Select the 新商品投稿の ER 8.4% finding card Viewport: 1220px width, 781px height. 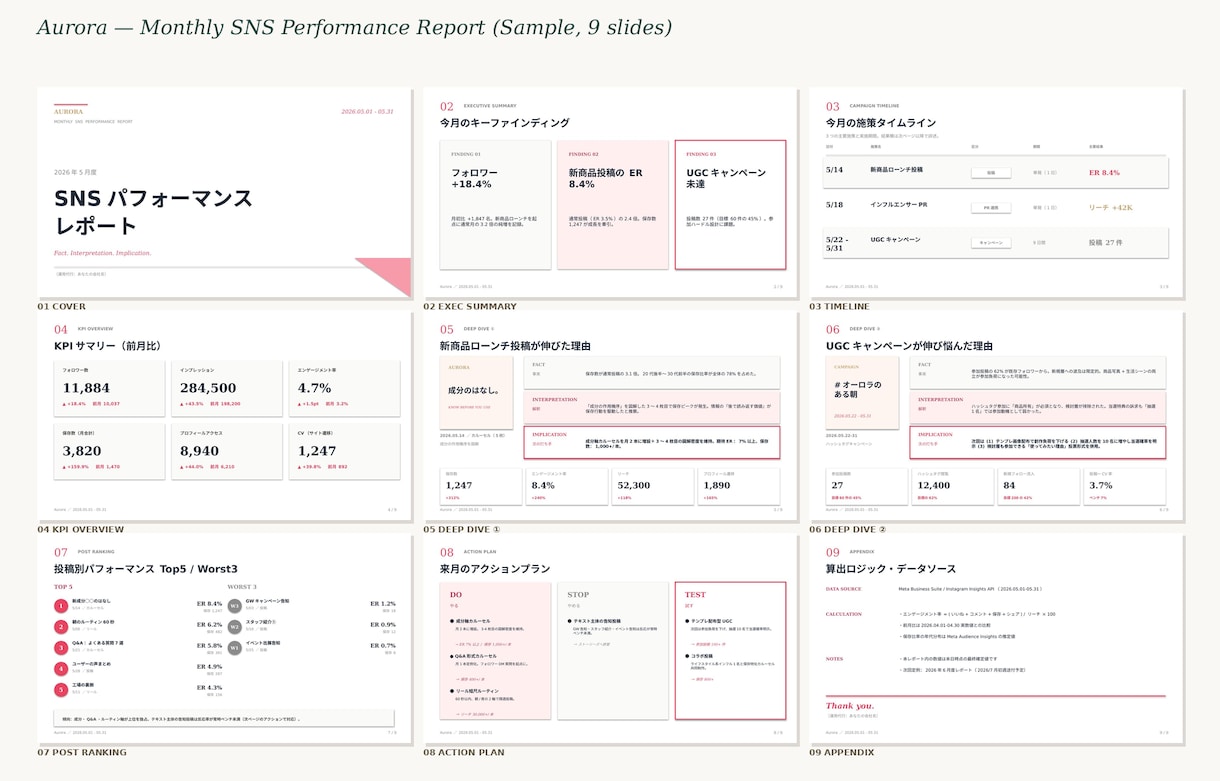[613, 204]
